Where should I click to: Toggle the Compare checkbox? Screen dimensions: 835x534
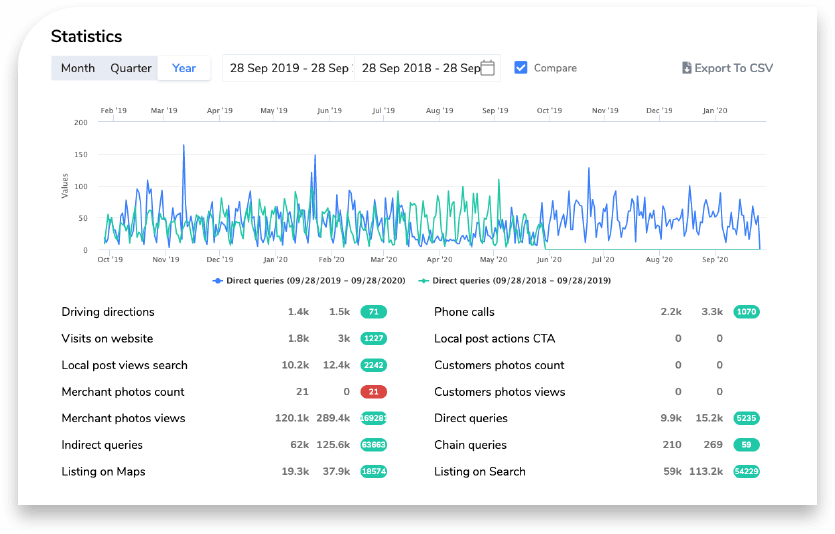pyautogui.click(x=520, y=68)
